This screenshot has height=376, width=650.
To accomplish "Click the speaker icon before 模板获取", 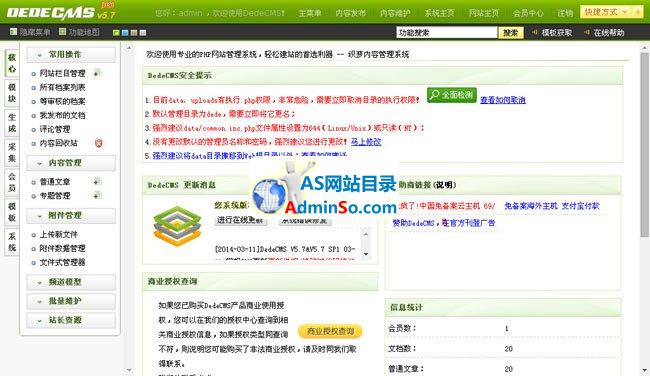I will [x=535, y=32].
